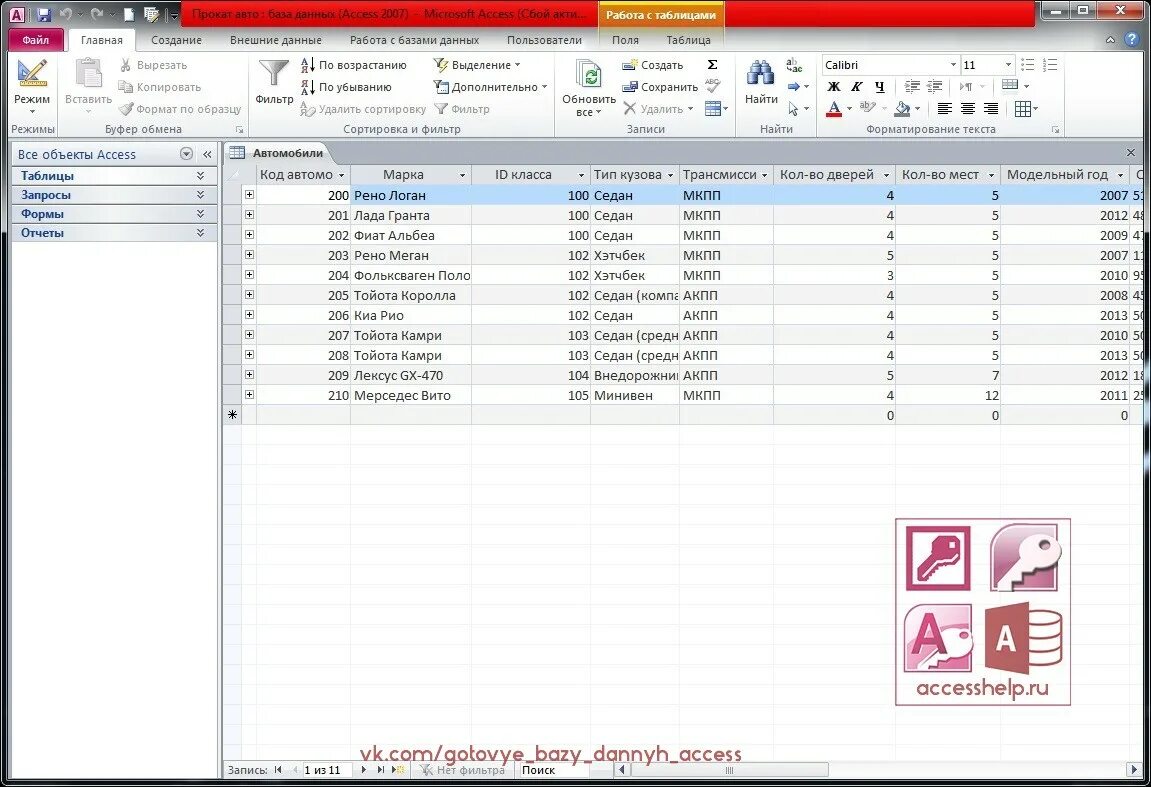Image resolution: width=1151 pixels, height=787 pixels.
Task: Align text center
Action: tap(968, 109)
